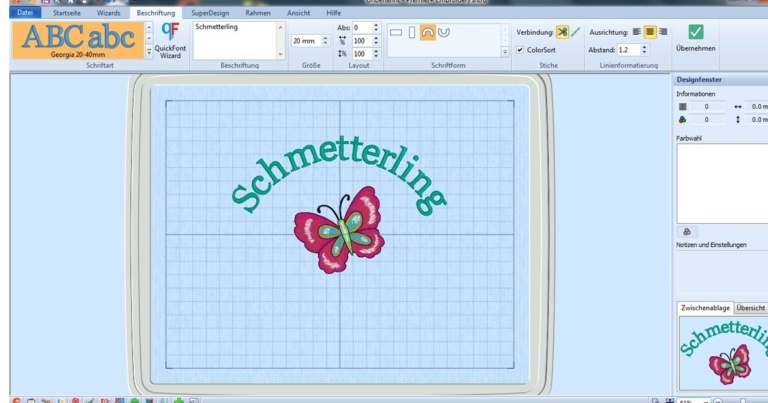The image size is (768, 403).
Task: Click the clipboard preview thumbnail
Action: click(723, 353)
